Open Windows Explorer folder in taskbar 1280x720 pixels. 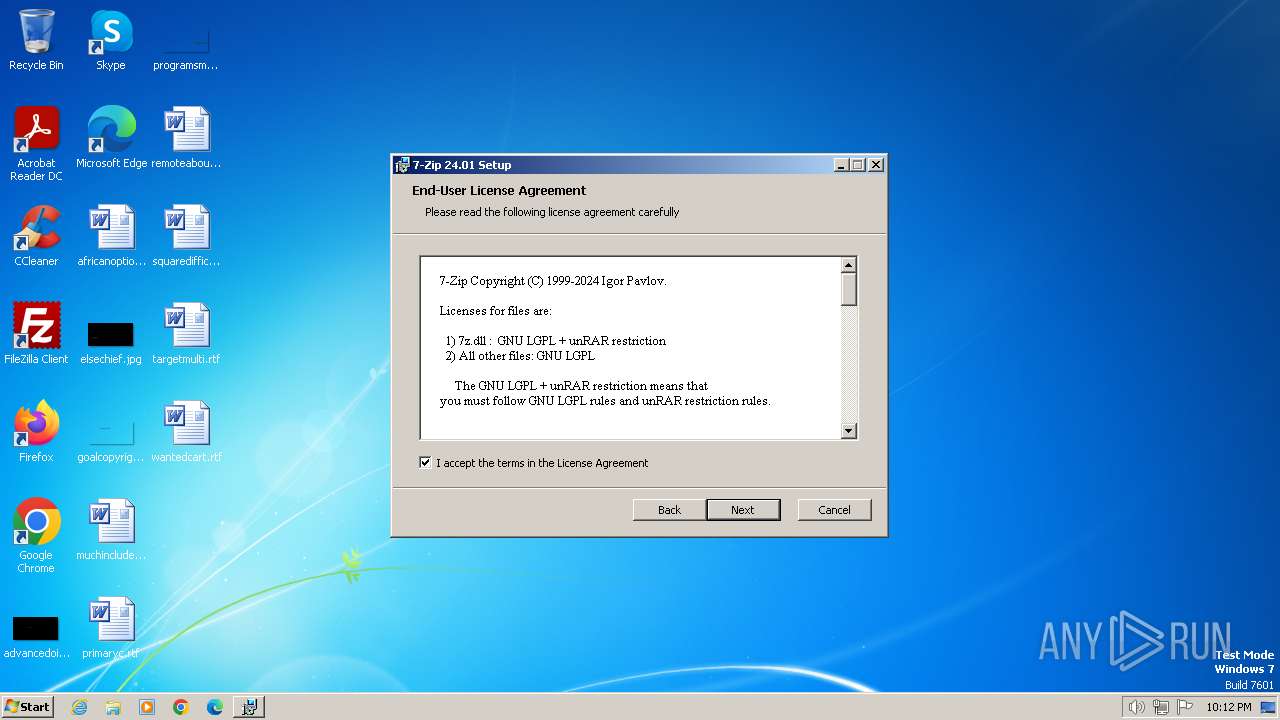[113, 707]
